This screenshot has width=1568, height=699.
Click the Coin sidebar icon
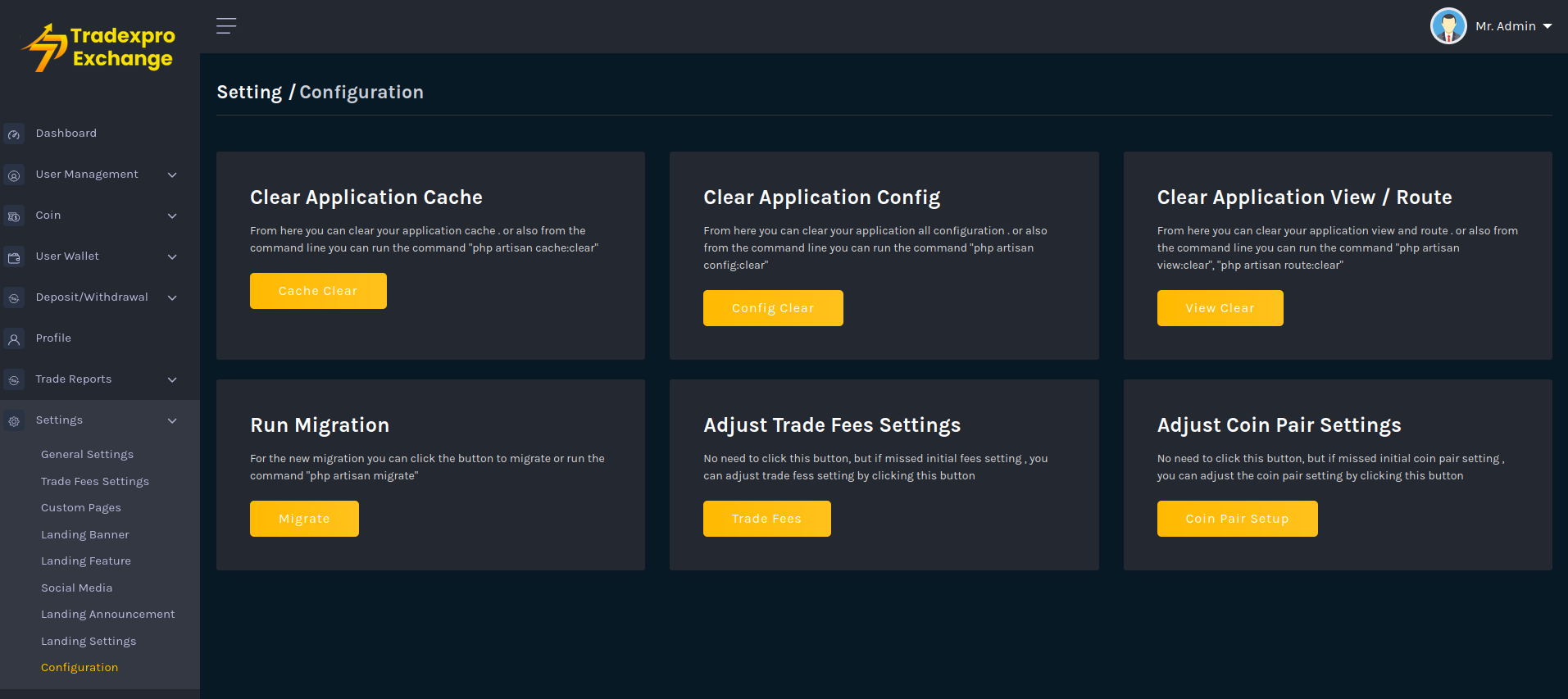(x=14, y=216)
